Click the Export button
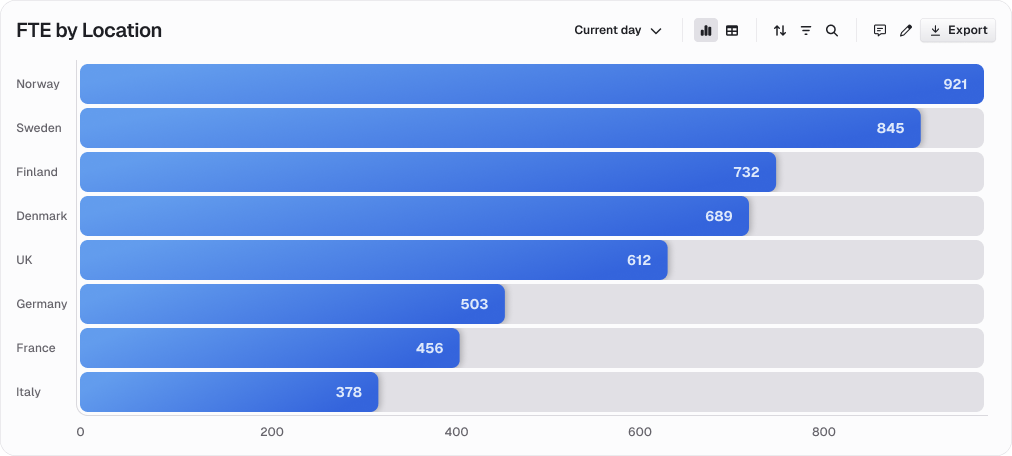The image size is (1012, 456). click(x=958, y=30)
